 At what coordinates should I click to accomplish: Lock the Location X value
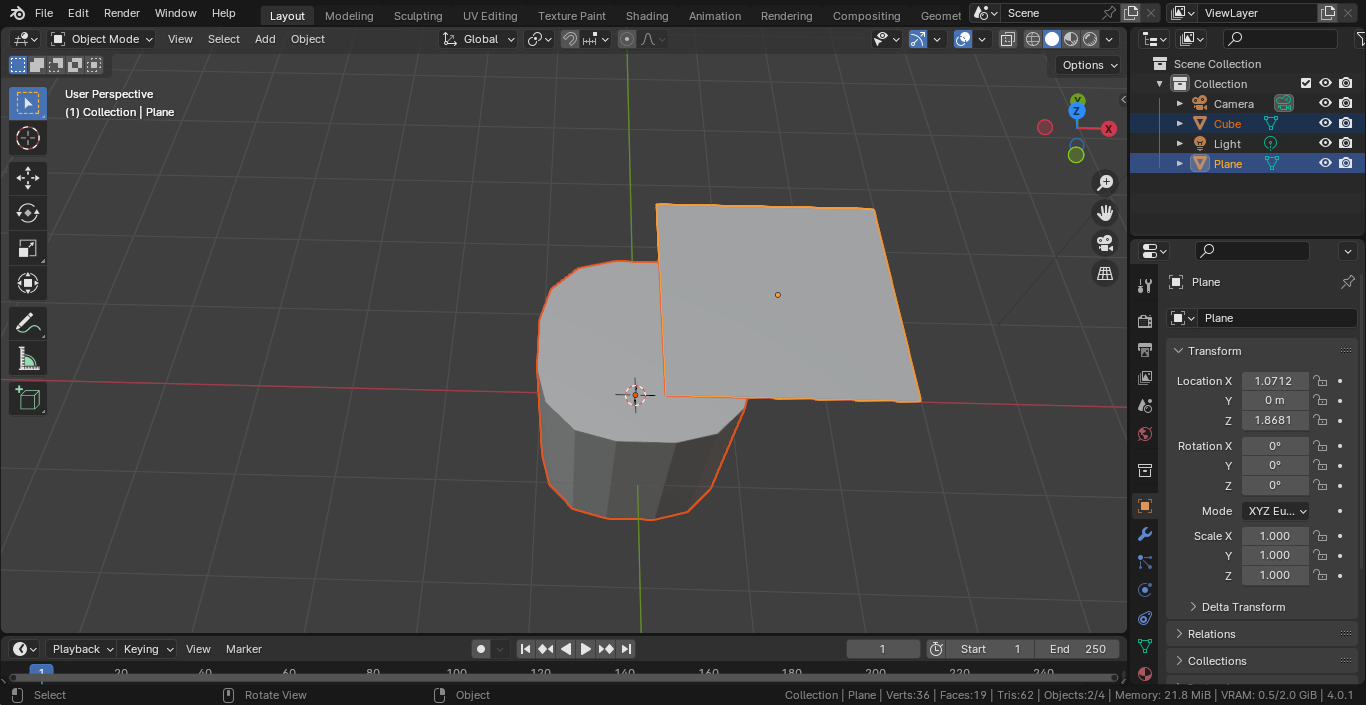pos(1320,381)
